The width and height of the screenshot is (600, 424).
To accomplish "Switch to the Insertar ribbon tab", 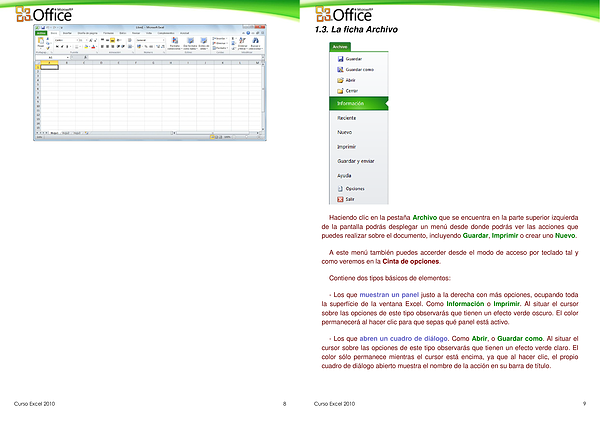I will pos(67,33).
